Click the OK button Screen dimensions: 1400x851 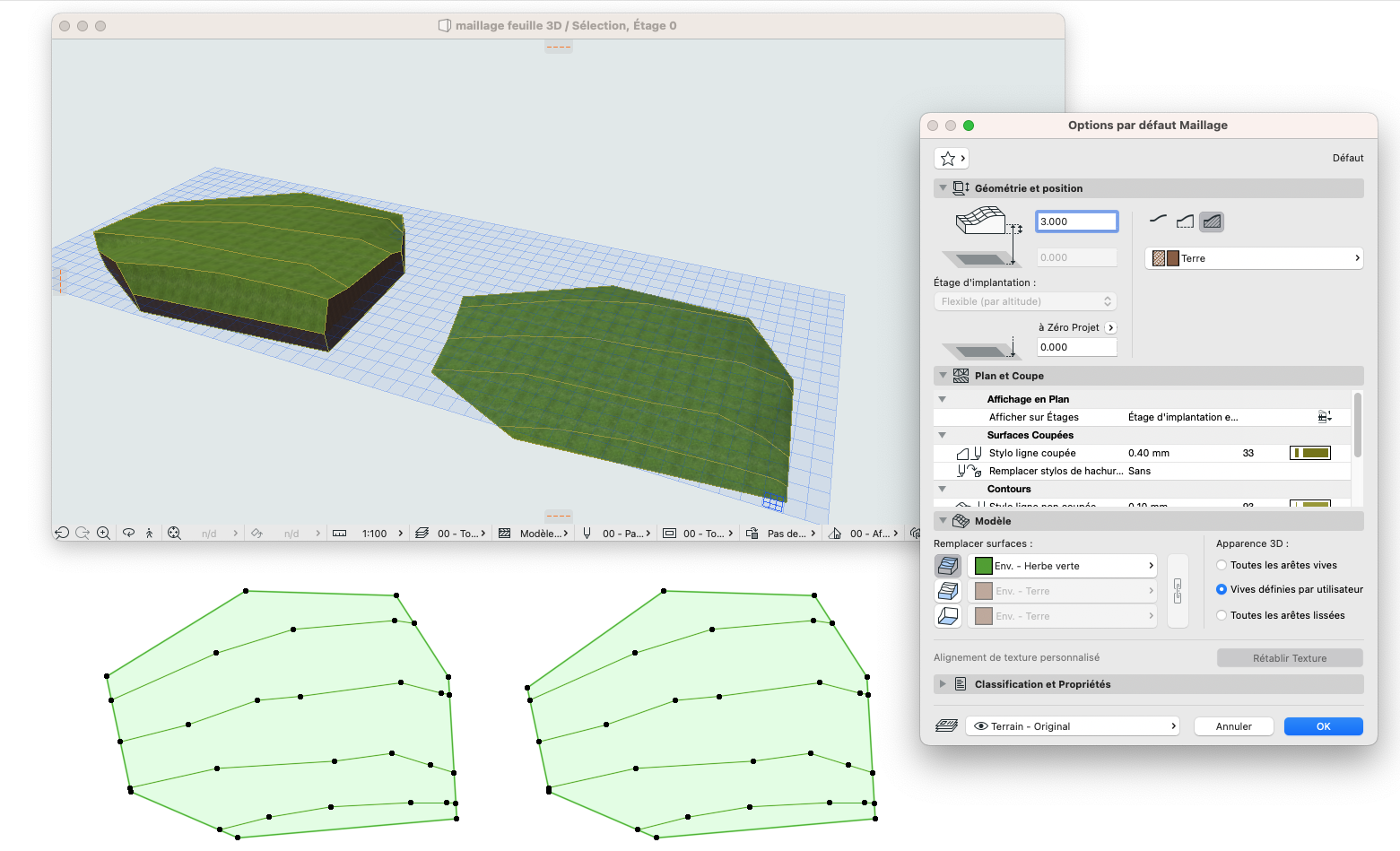1323,726
